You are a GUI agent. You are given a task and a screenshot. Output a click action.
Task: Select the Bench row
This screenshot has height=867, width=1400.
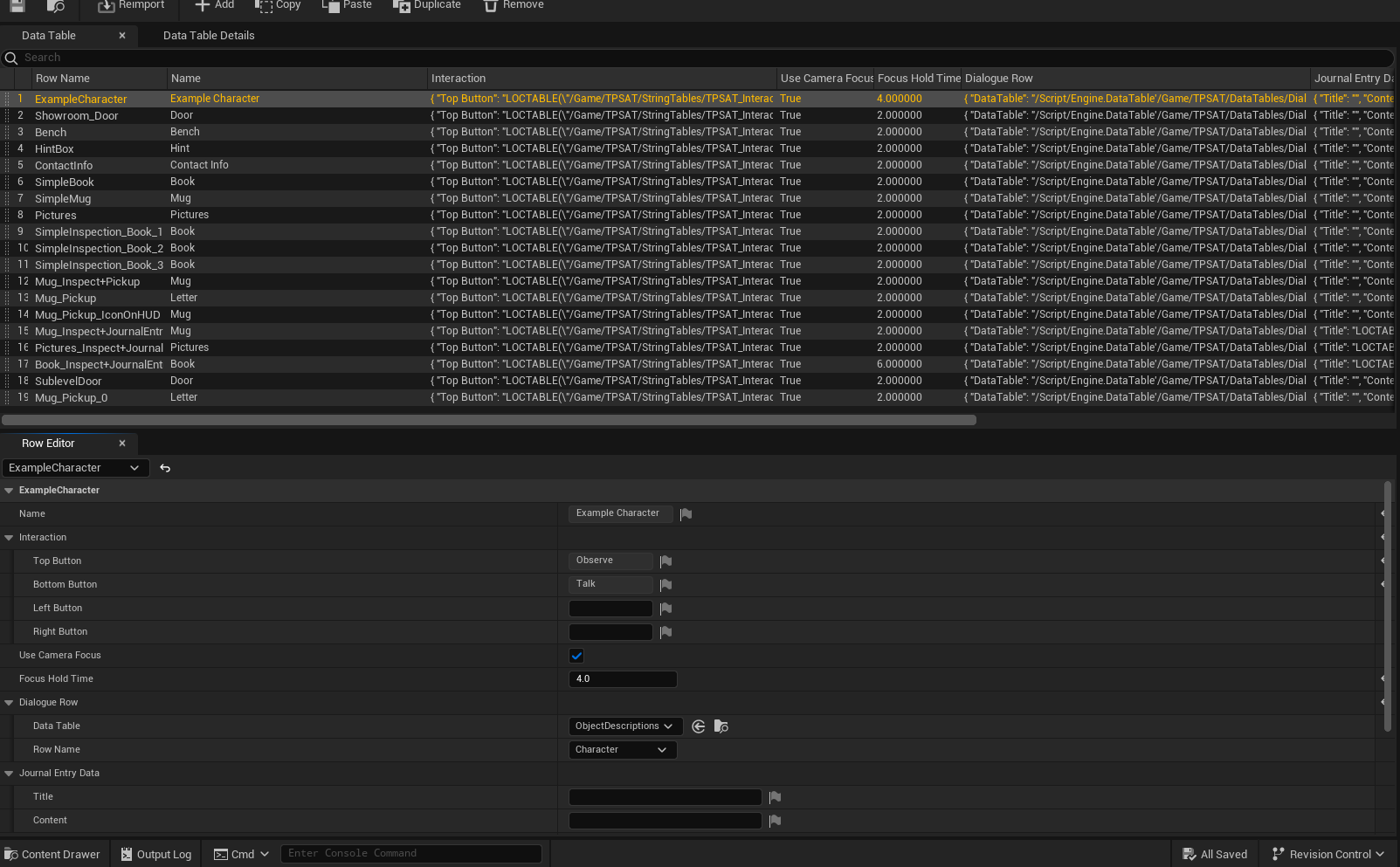tap(699, 132)
